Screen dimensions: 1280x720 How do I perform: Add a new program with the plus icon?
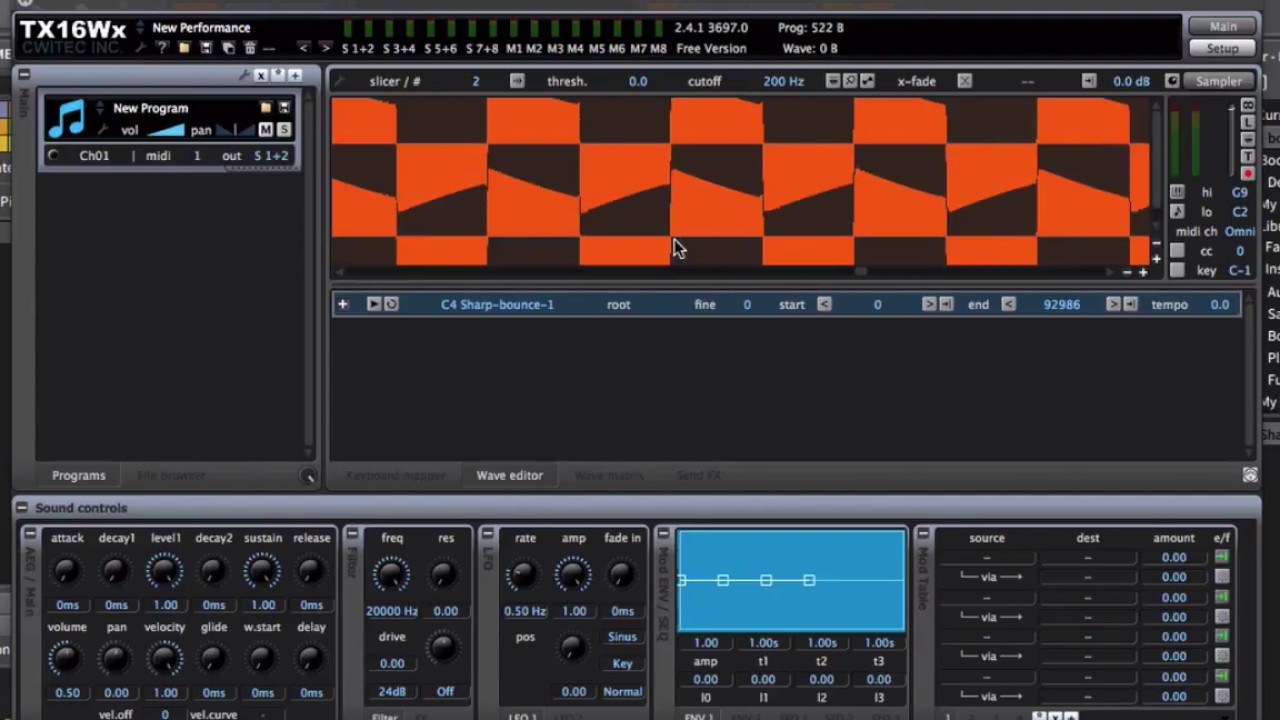click(x=295, y=75)
